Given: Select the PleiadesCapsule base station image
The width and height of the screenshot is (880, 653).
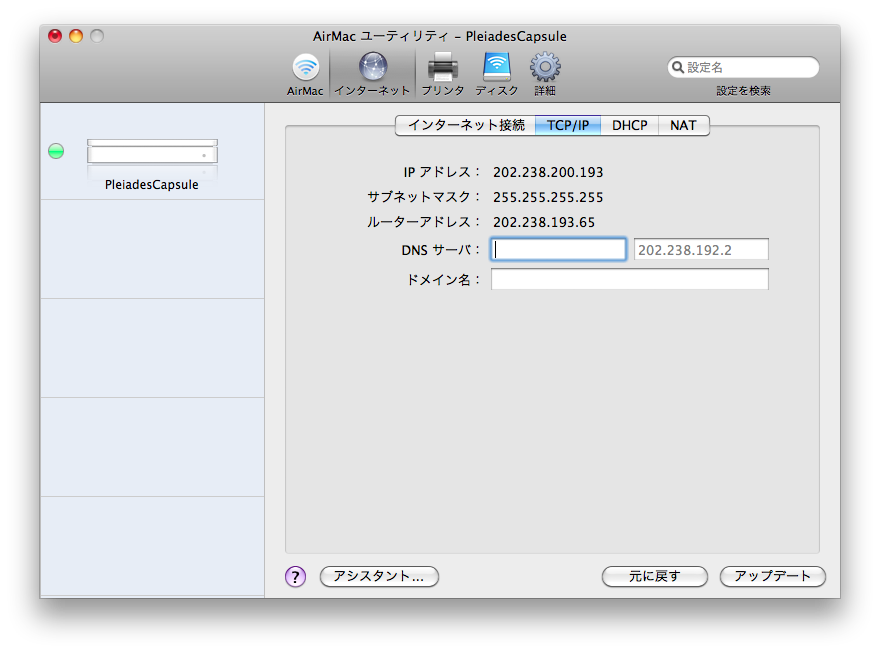Looking at the screenshot, I should click(x=152, y=151).
